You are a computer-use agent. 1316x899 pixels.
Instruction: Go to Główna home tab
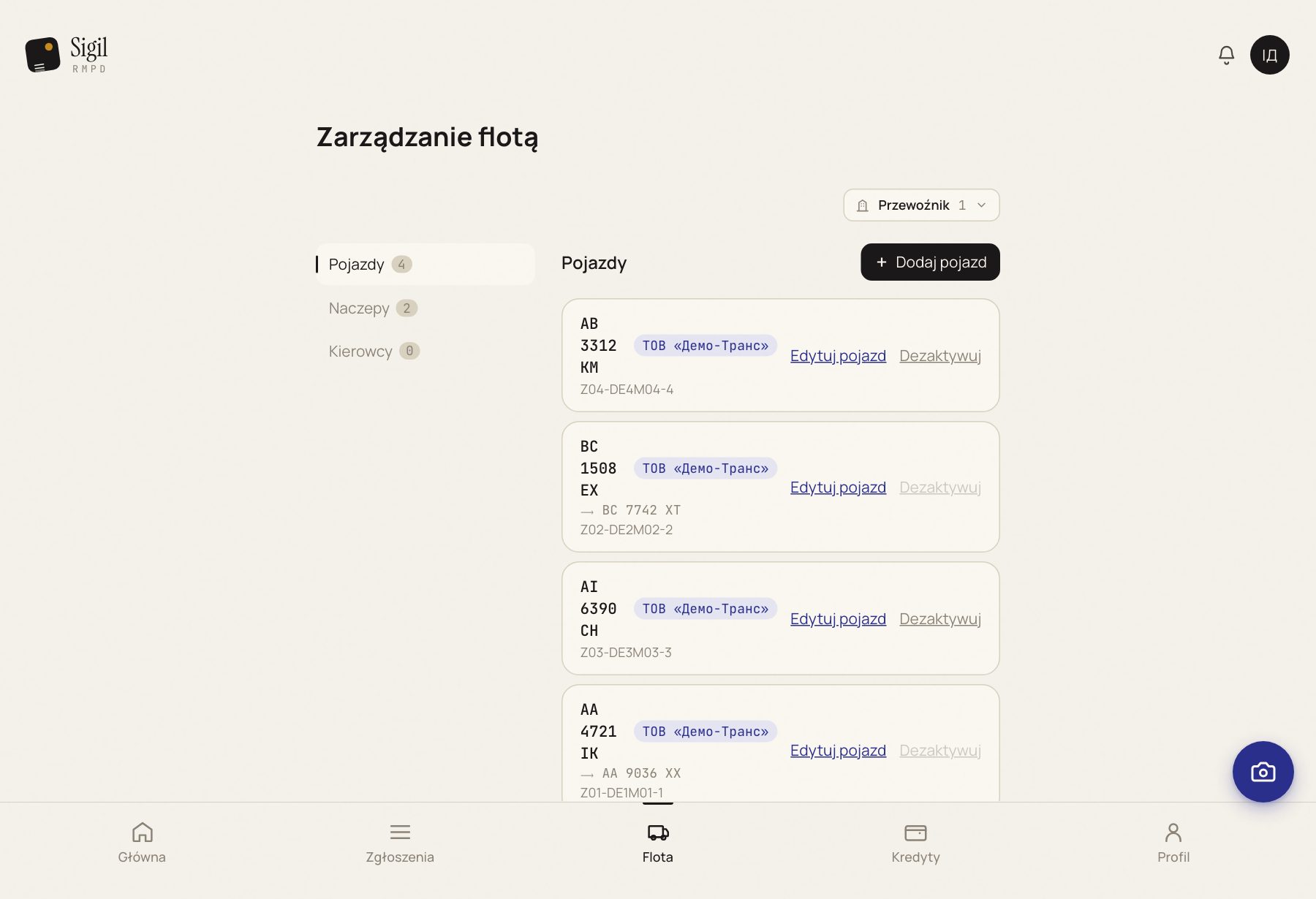tap(142, 843)
